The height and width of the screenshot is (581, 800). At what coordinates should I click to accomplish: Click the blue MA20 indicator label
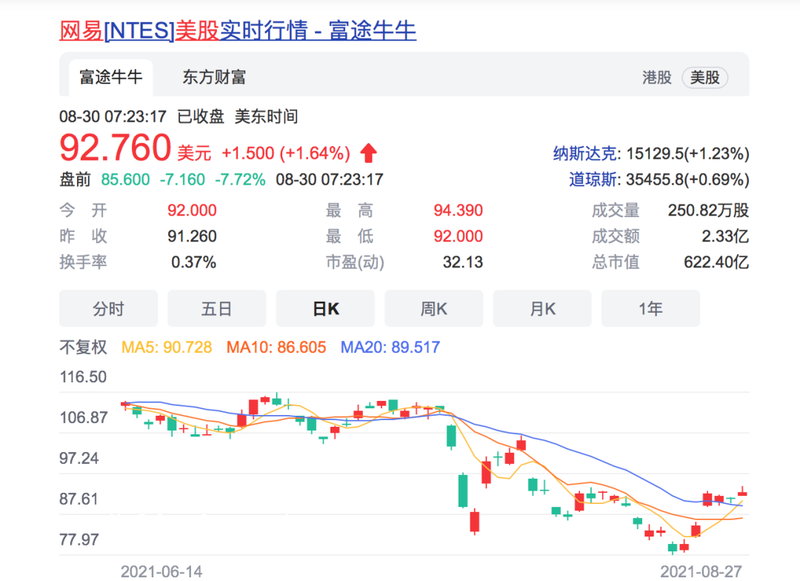pyautogui.click(x=389, y=347)
